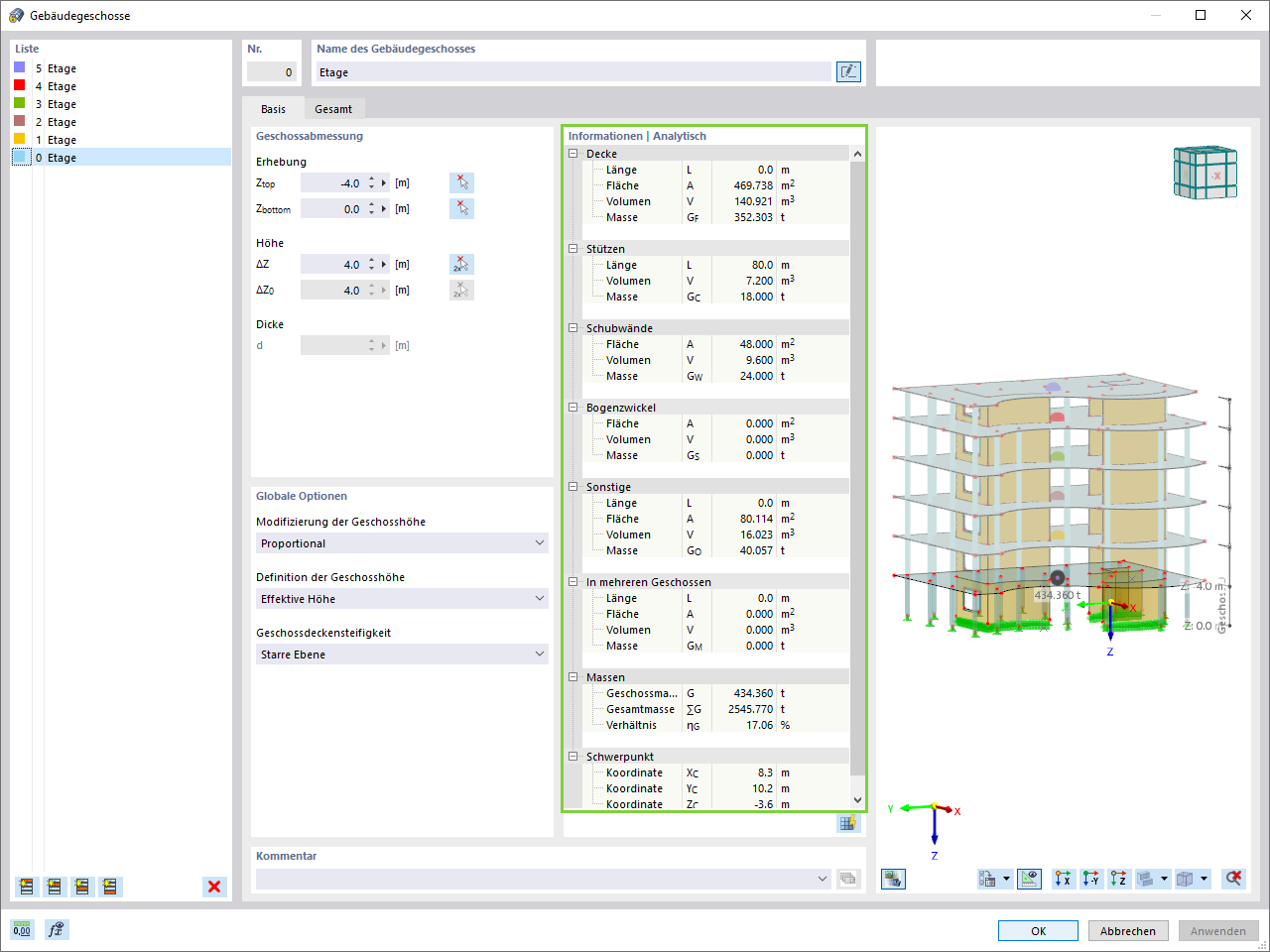Pick Ztop graphically with the cursor icon

(461, 183)
